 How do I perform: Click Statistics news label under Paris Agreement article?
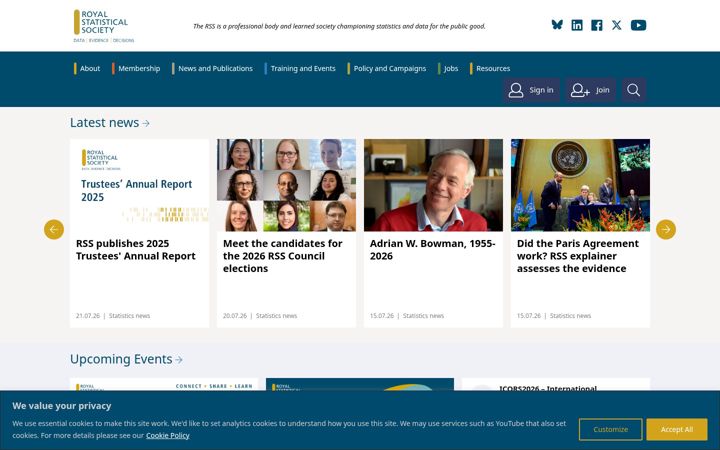coord(570,316)
